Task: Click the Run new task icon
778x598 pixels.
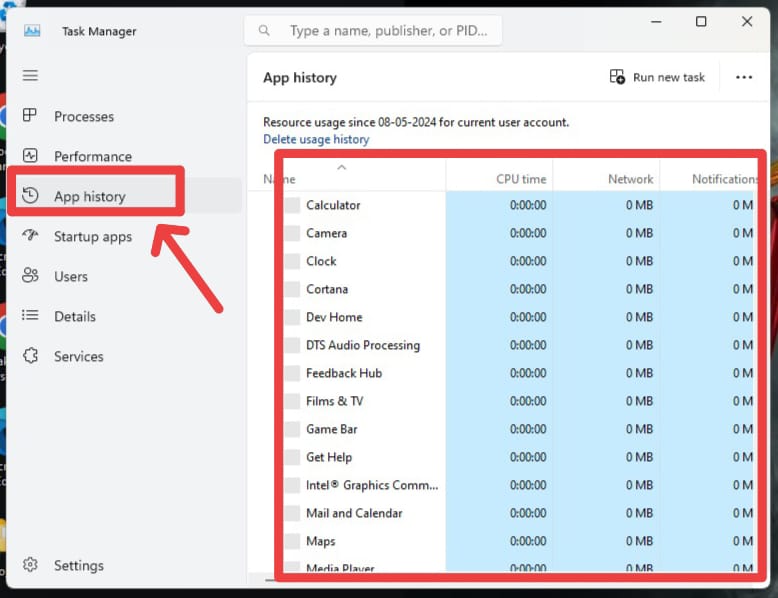Action: pos(617,77)
